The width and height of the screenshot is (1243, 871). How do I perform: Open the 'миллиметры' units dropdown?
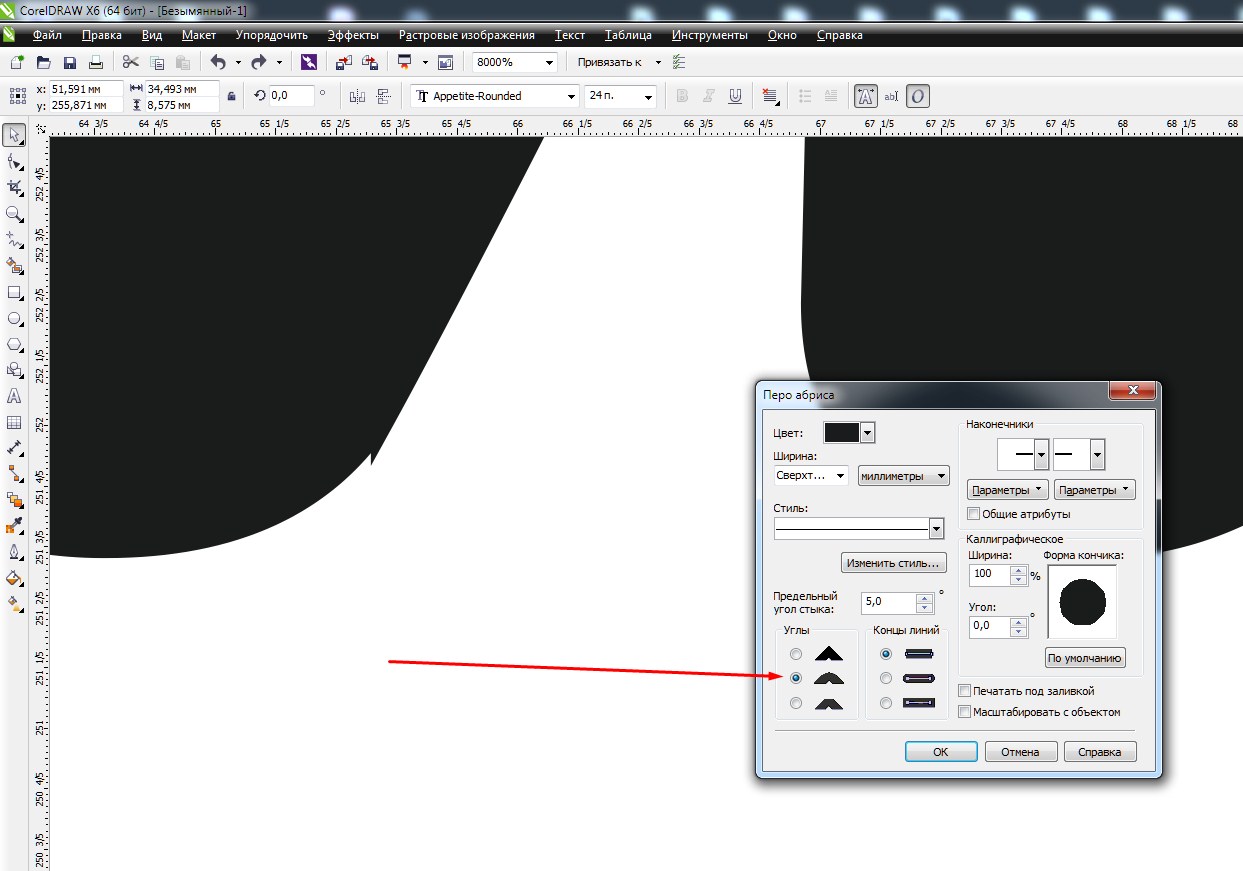pyautogui.click(x=903, y=476)
